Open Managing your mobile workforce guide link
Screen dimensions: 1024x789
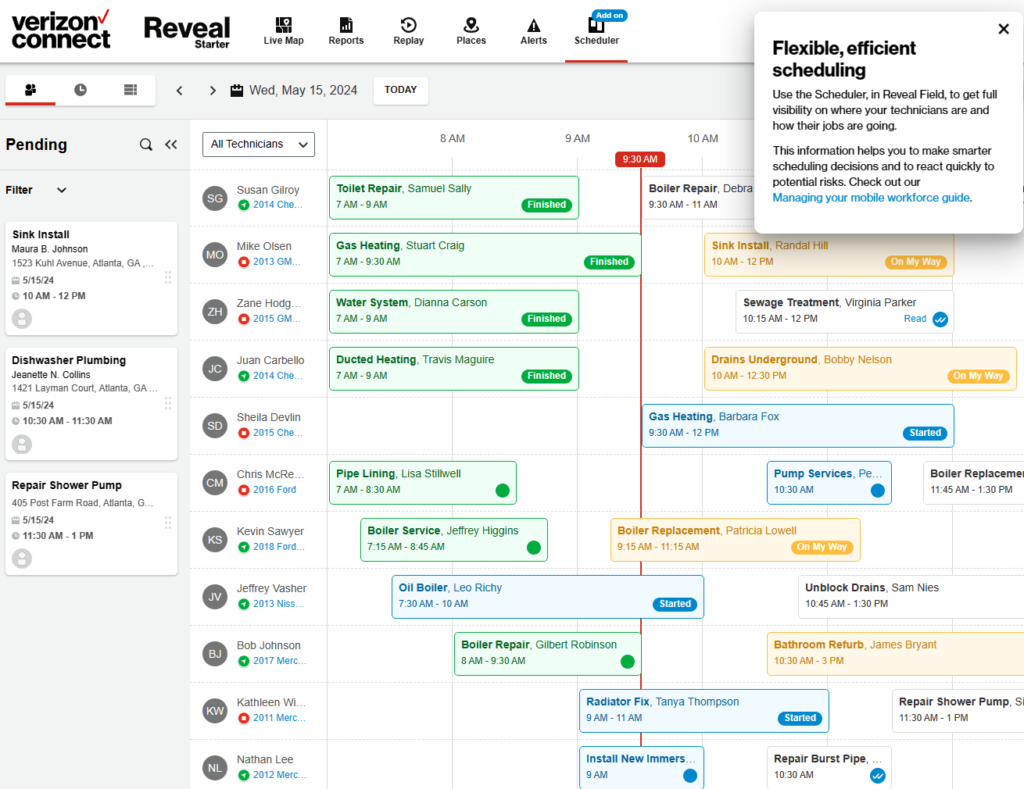(x=871, y=198)
